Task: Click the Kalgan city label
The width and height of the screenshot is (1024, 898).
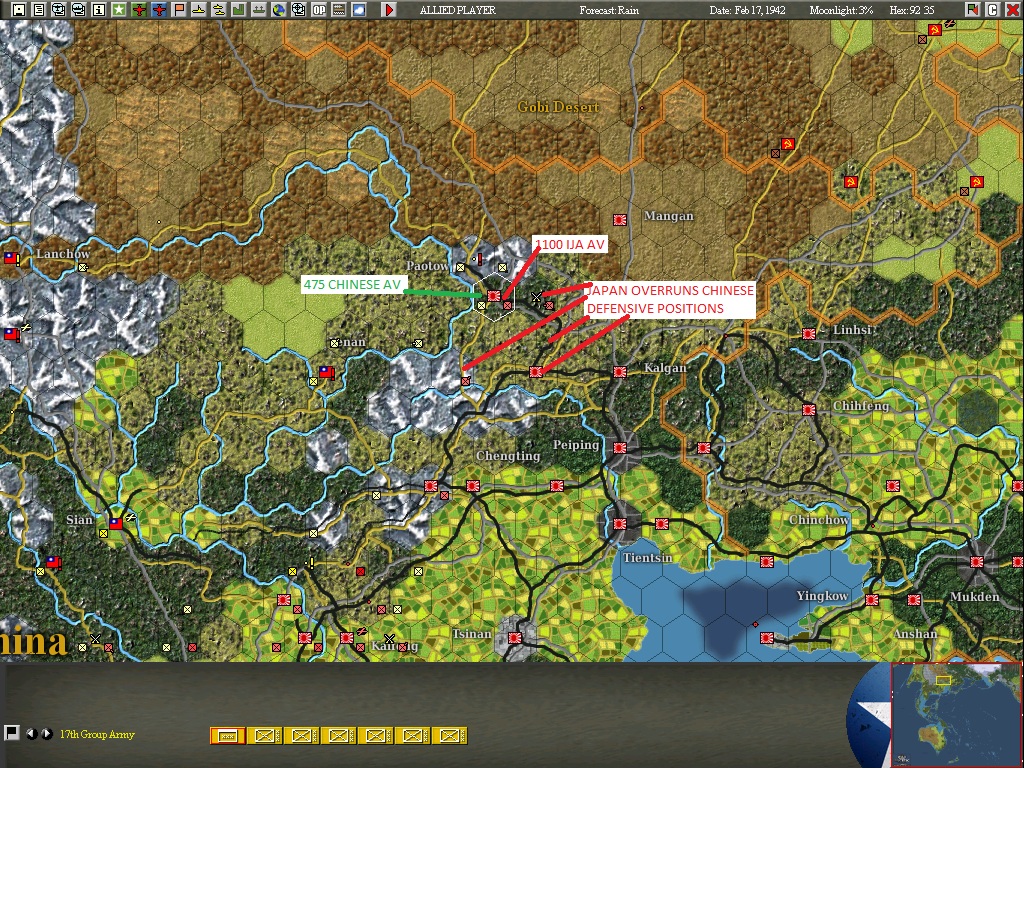Action: (x=665, y=368)
